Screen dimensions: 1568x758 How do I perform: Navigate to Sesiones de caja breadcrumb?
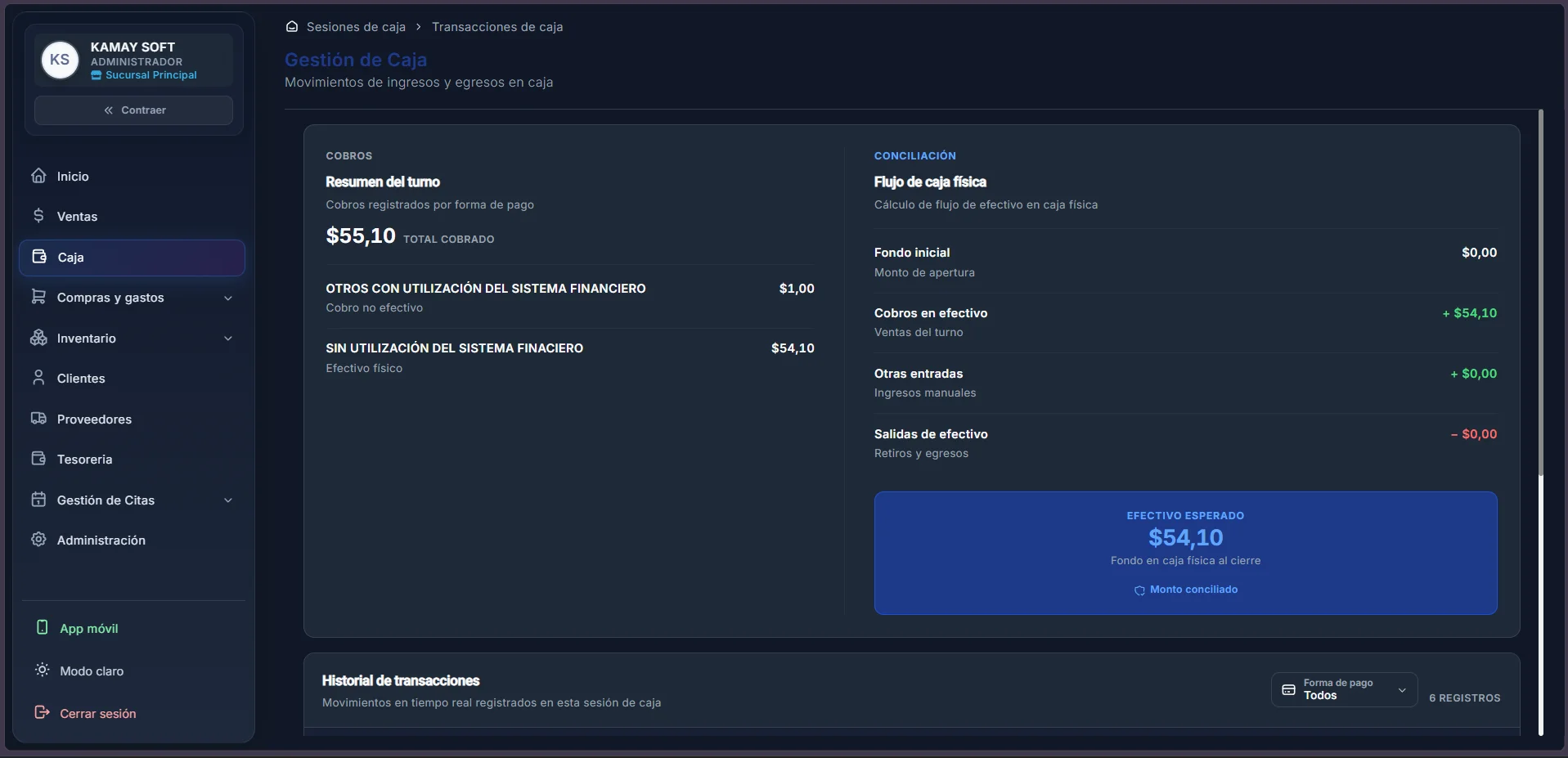coord(356,27)
